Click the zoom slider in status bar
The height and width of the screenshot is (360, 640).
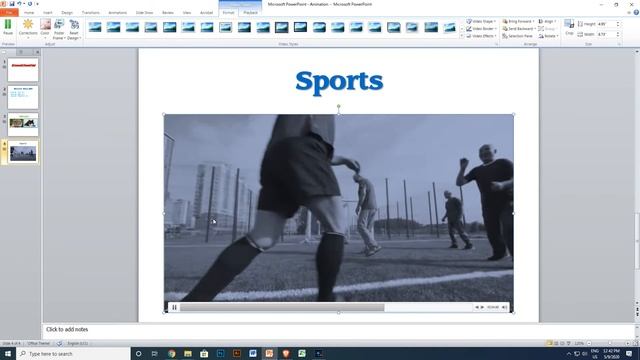[610, 343]
